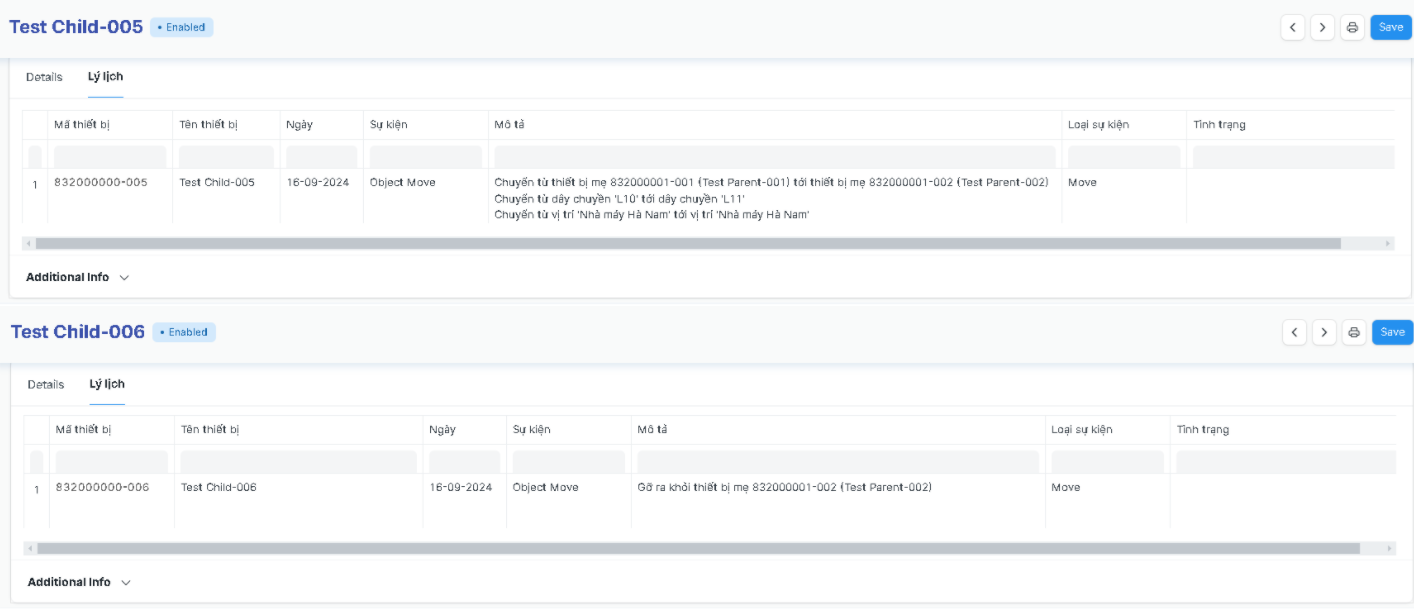This screenshot has height=609, width=1414.
Task: Save the Test Child-005 record
Action: (x=1391, y=28)
